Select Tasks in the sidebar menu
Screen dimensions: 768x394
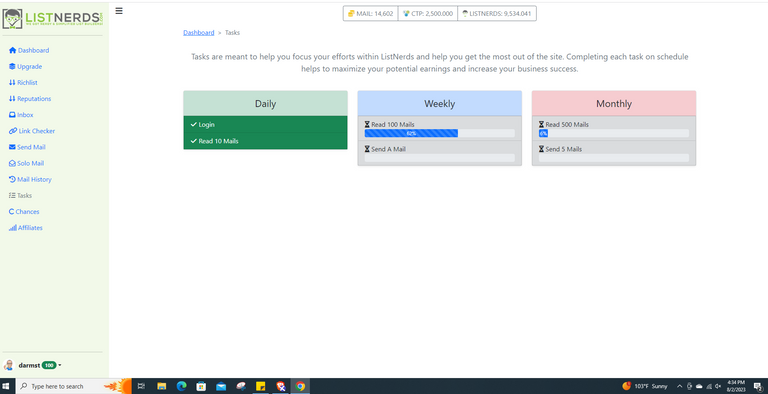click(20, 196)
